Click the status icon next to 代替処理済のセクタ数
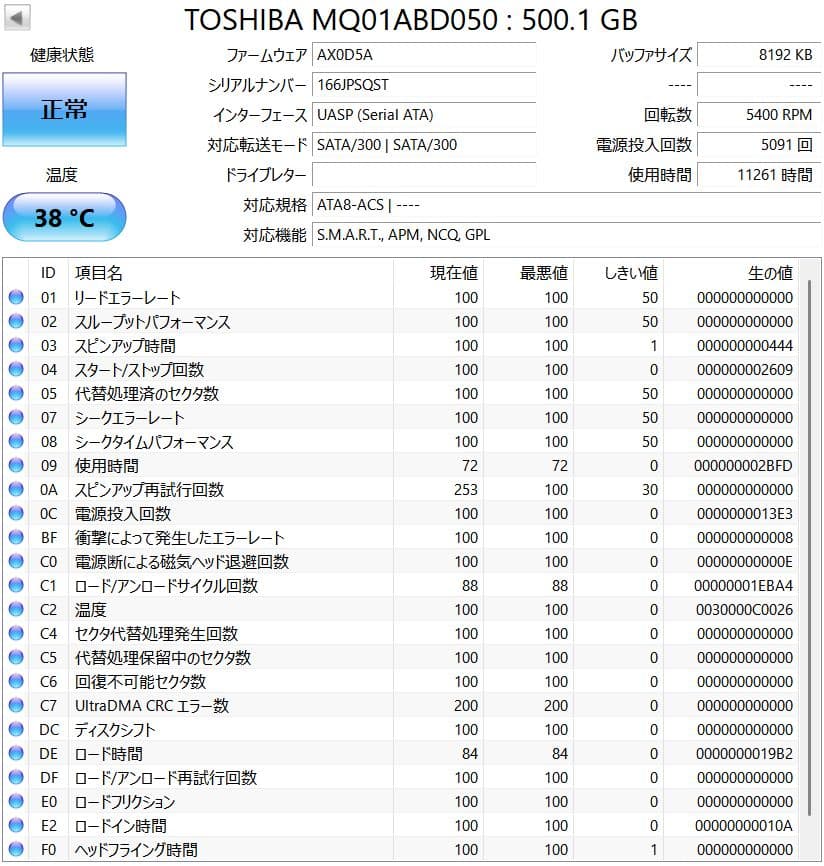 point(17,393)
